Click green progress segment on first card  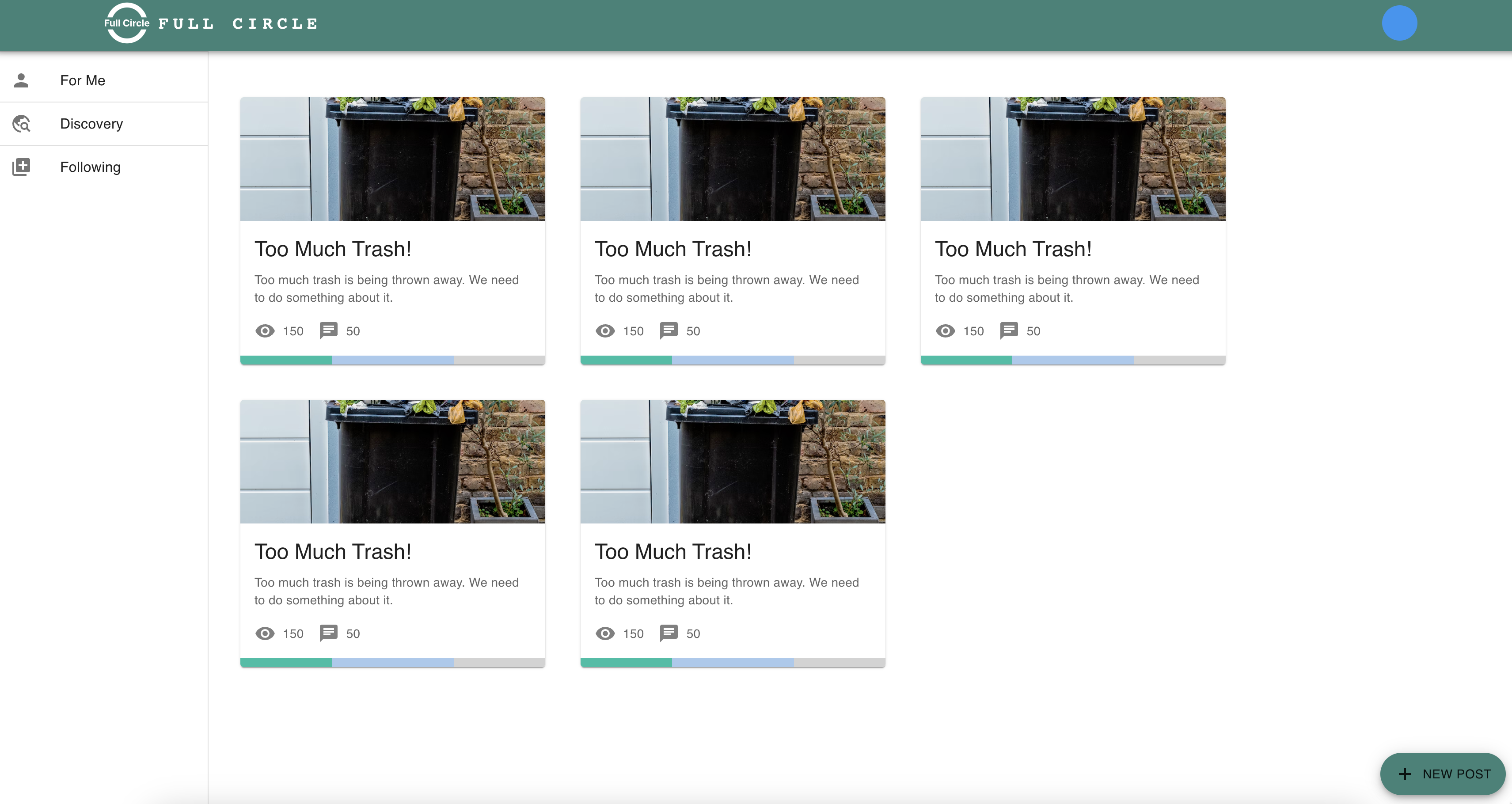286,360
